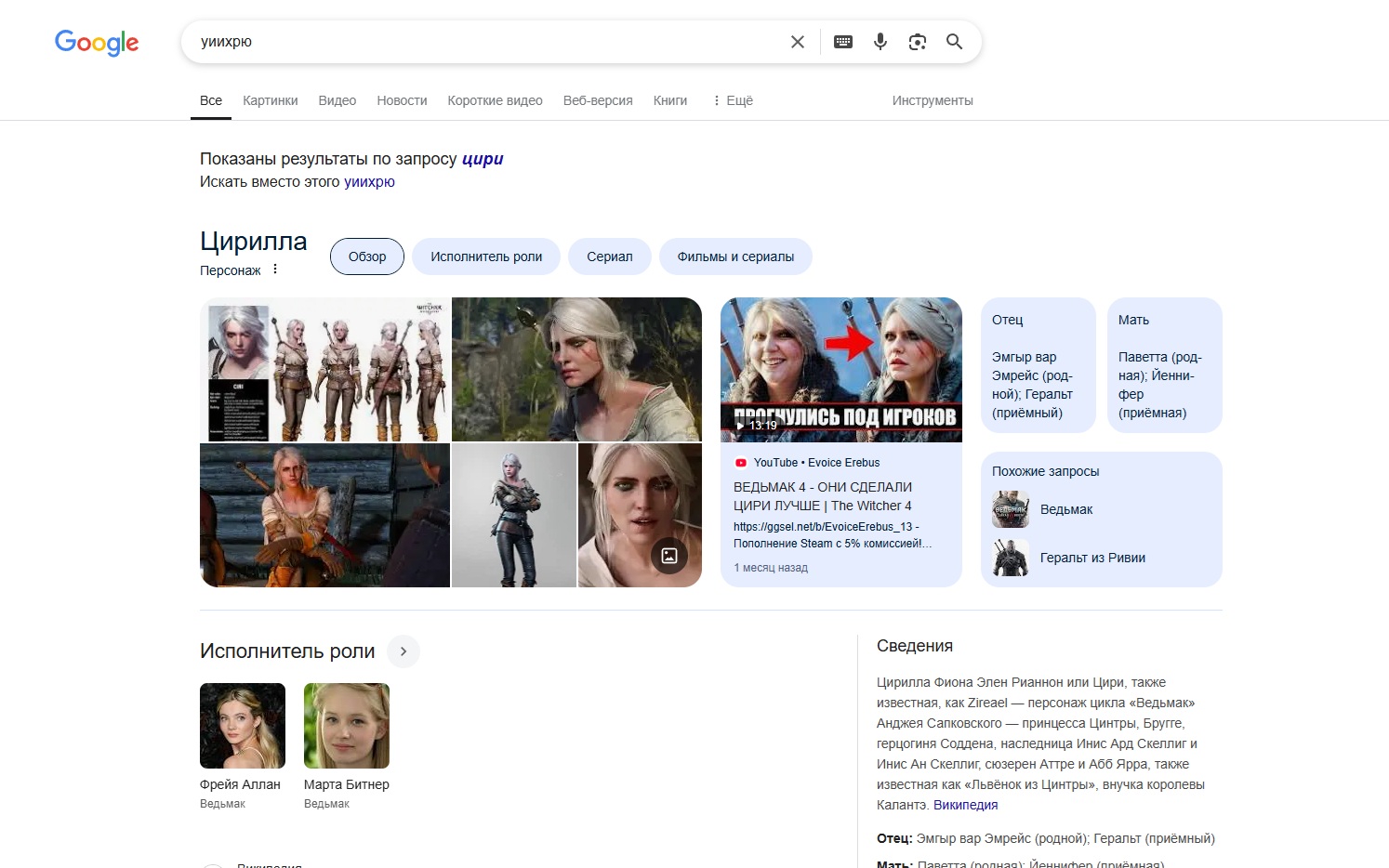Open Геральт из Ривии related search

click(x=1092, y=558)
